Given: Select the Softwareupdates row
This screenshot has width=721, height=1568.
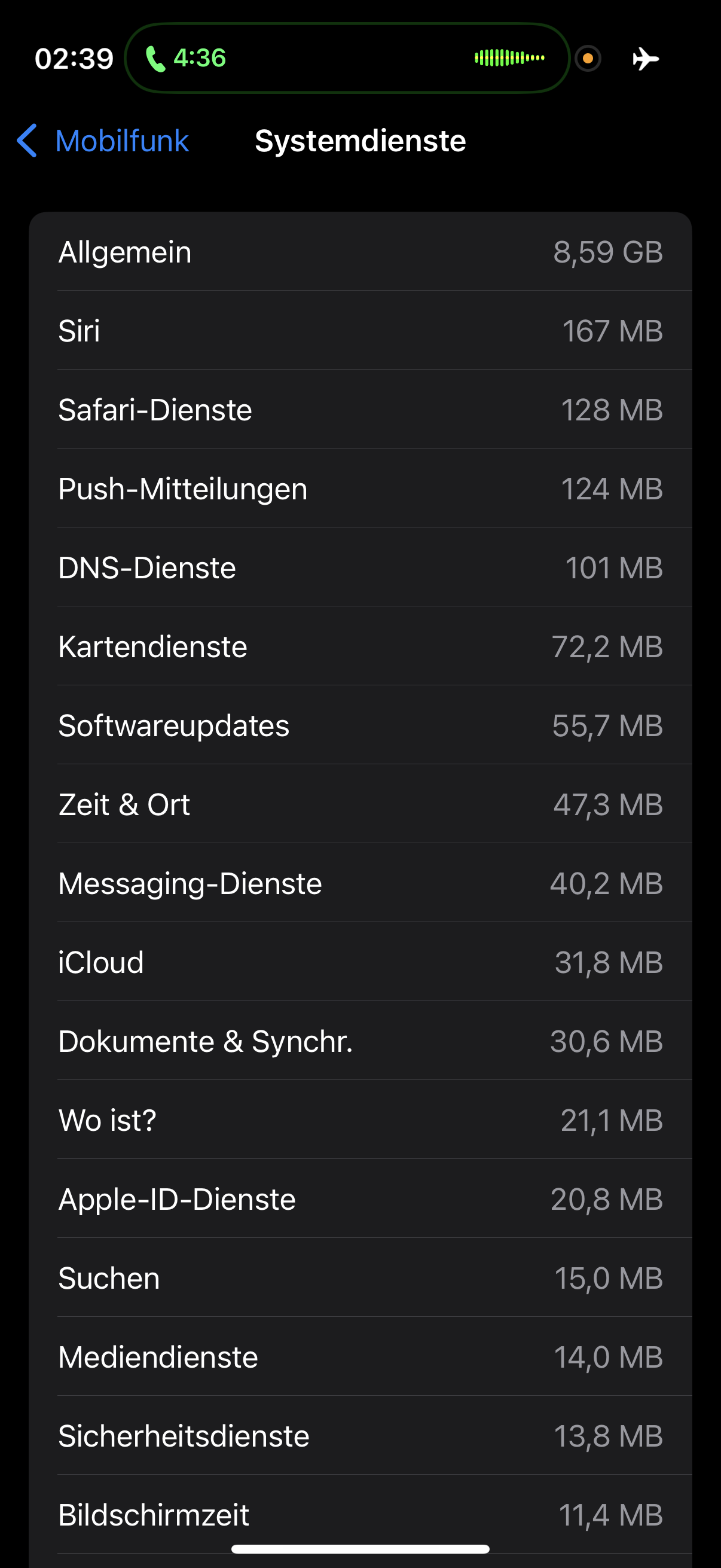Looking at the screenshot, I should tap(360, 725).
